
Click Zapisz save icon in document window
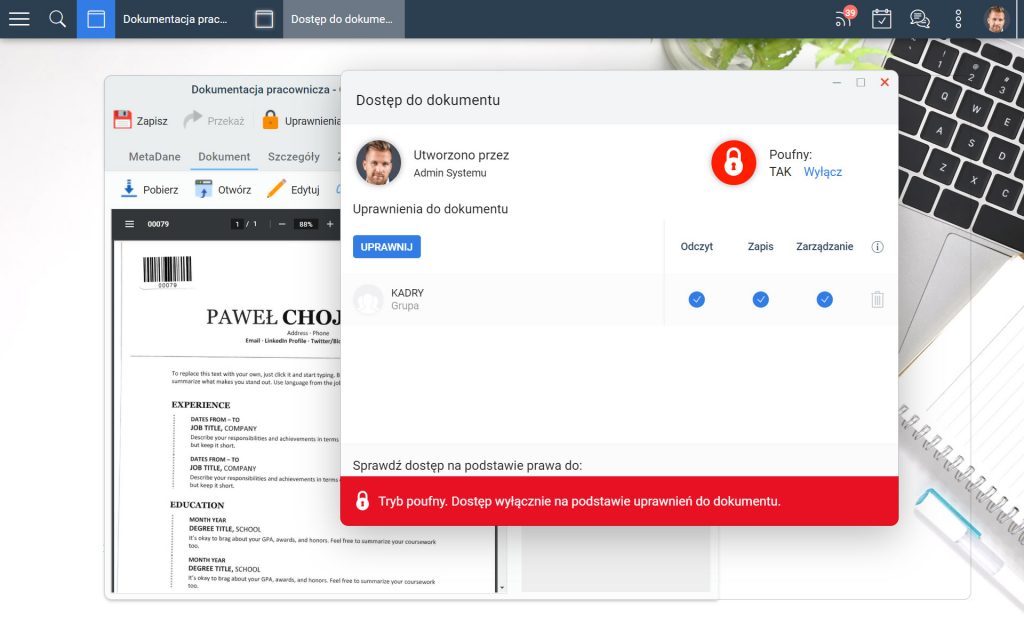coord(123,120)
